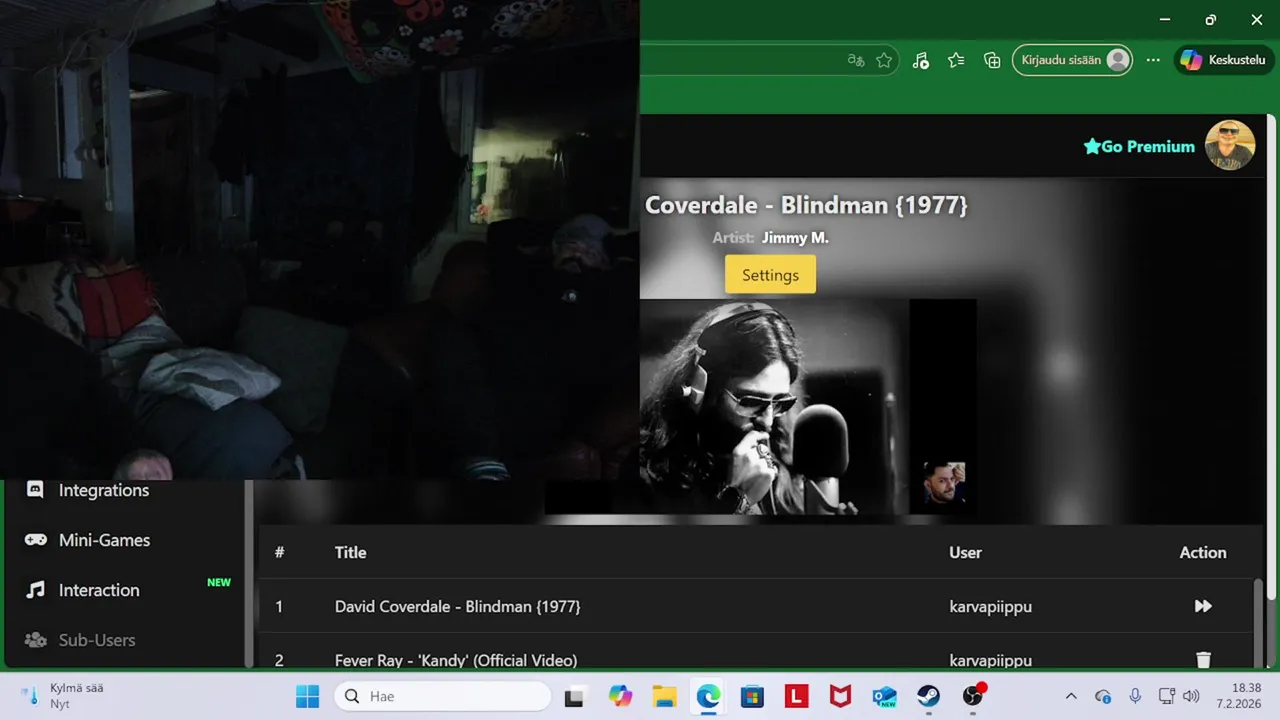Click the Integrations Discord icon

click(x=35, y=490)
